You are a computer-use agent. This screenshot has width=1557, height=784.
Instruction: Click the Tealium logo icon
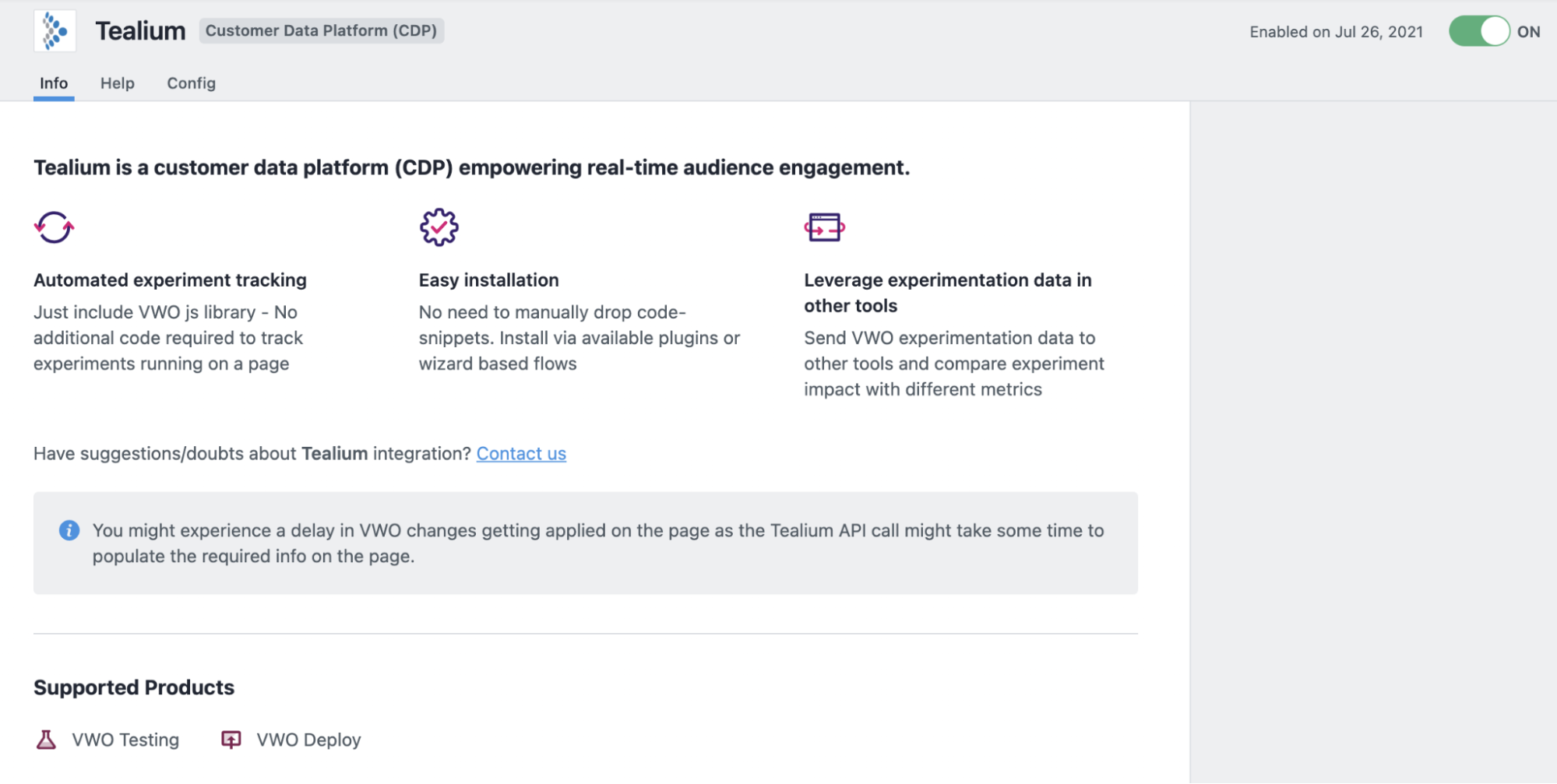click(55, 31)
